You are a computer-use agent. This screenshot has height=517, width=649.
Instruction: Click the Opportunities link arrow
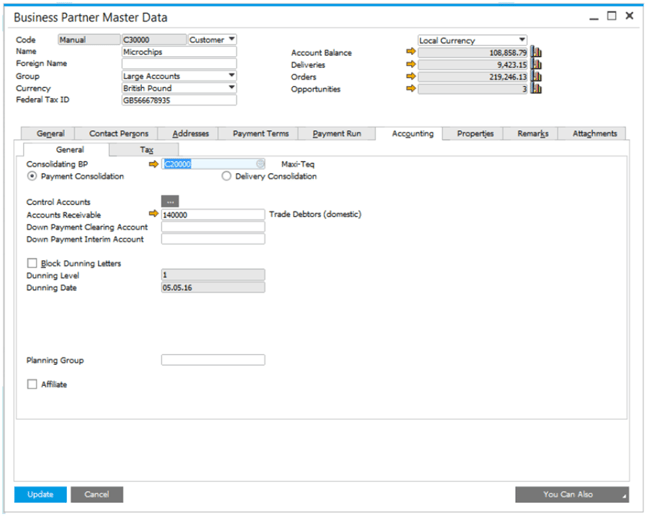tap(411, 88)
